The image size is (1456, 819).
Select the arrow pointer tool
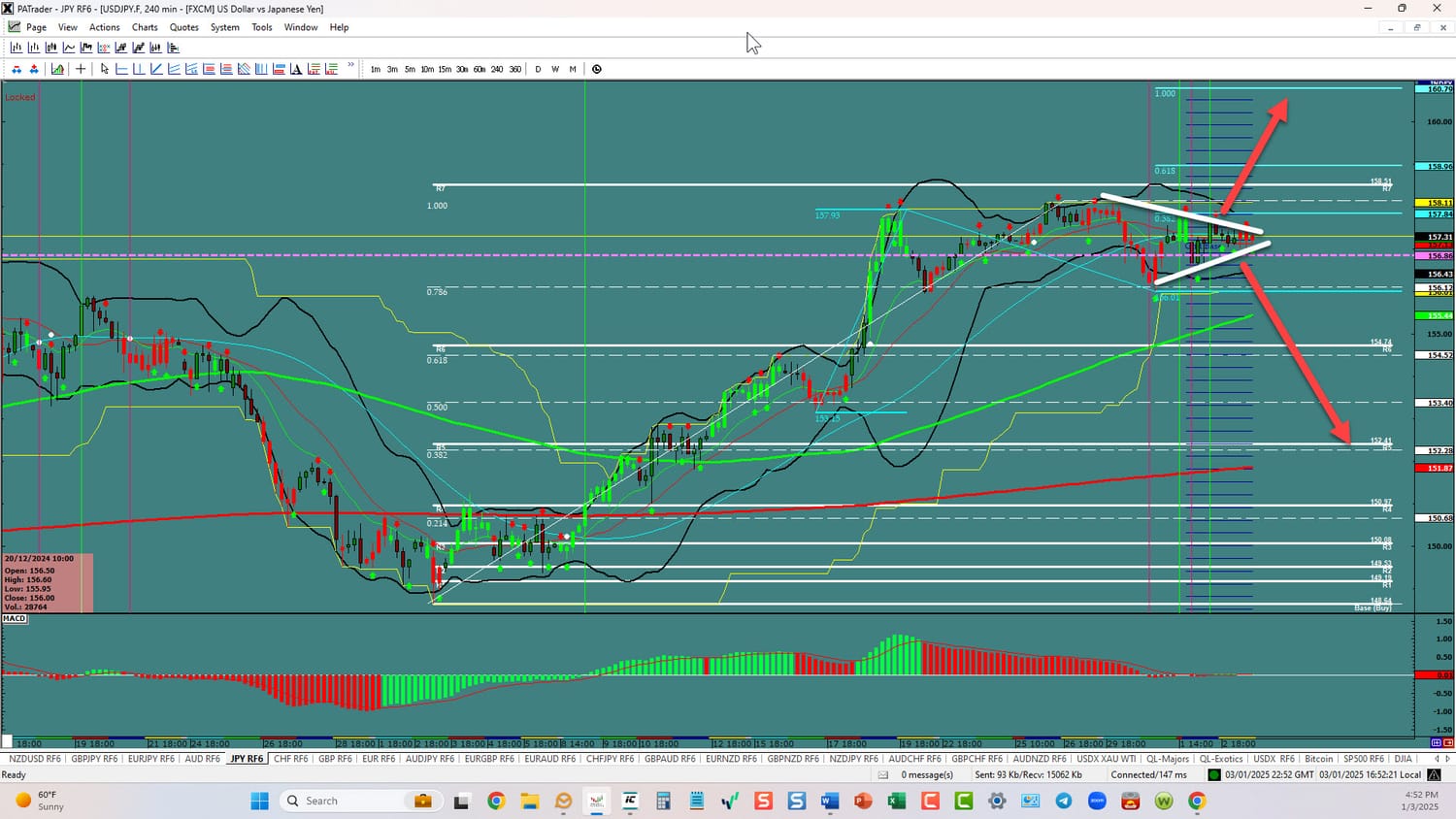105,69
